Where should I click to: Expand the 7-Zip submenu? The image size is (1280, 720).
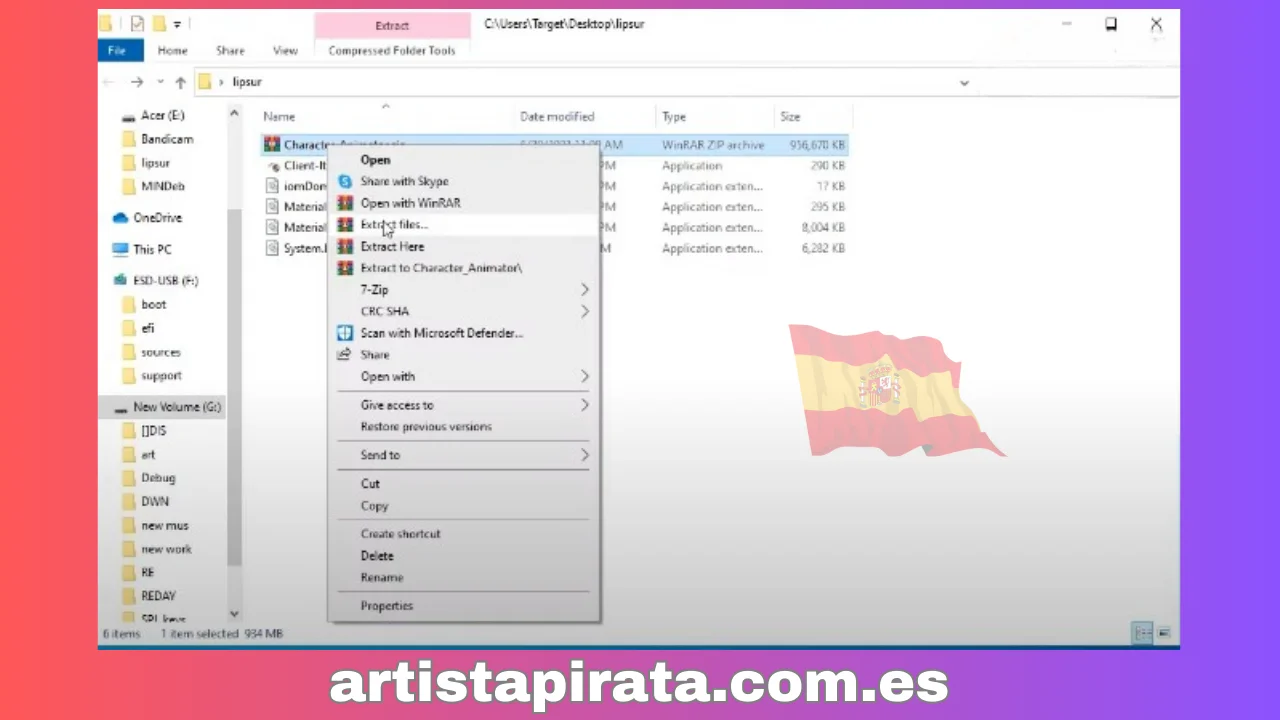585,290
